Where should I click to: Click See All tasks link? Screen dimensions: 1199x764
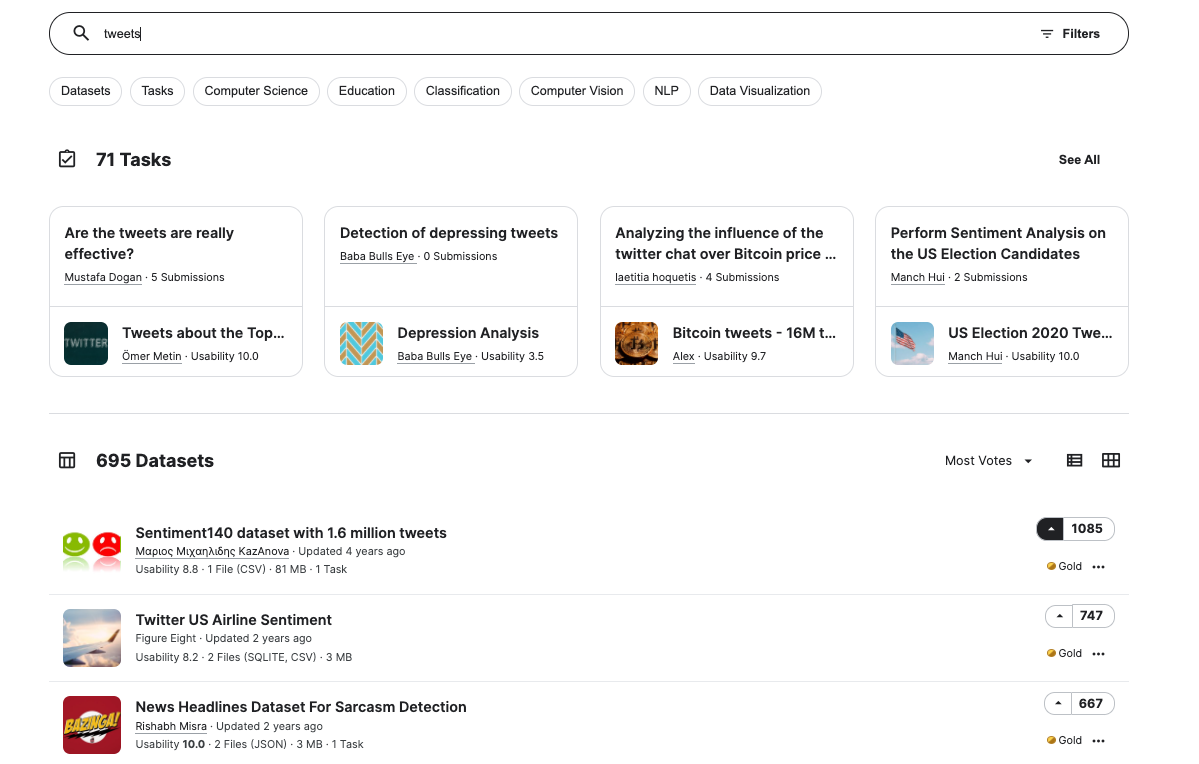1079,160
